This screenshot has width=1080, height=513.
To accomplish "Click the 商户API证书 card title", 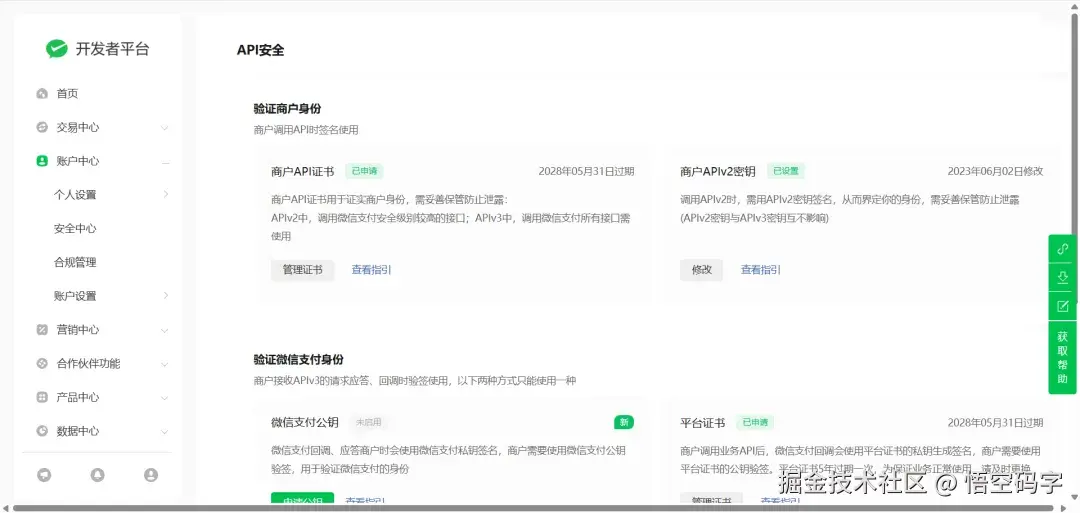I will tap(302, 171).
